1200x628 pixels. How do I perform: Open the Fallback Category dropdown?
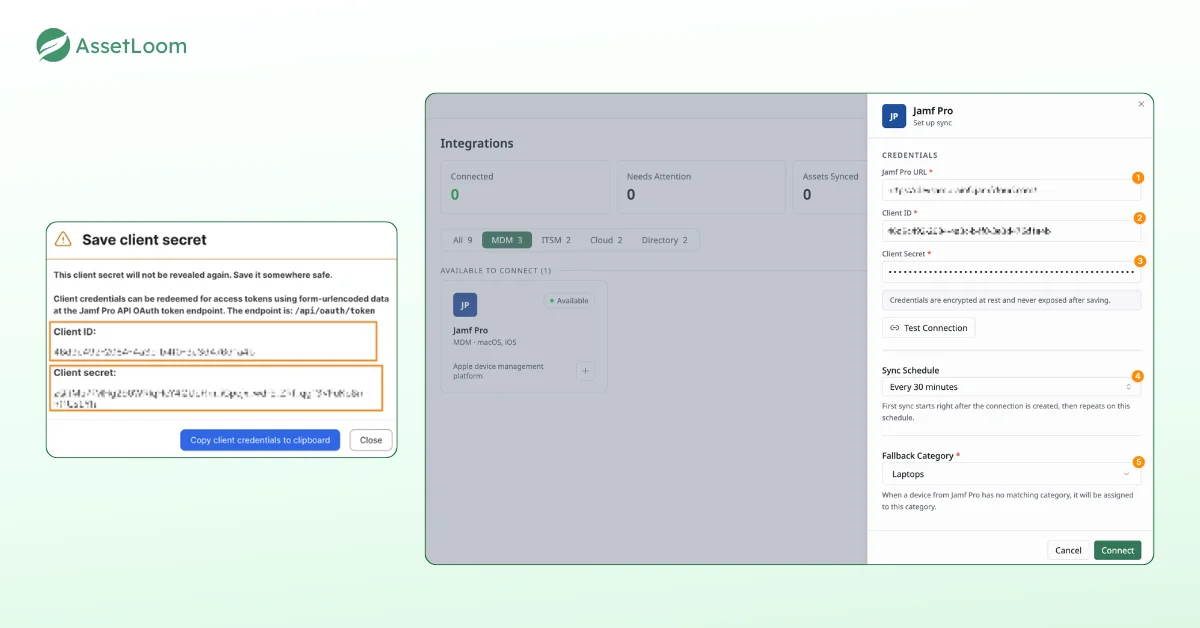pyautogui.click(x=1011, y=474)
